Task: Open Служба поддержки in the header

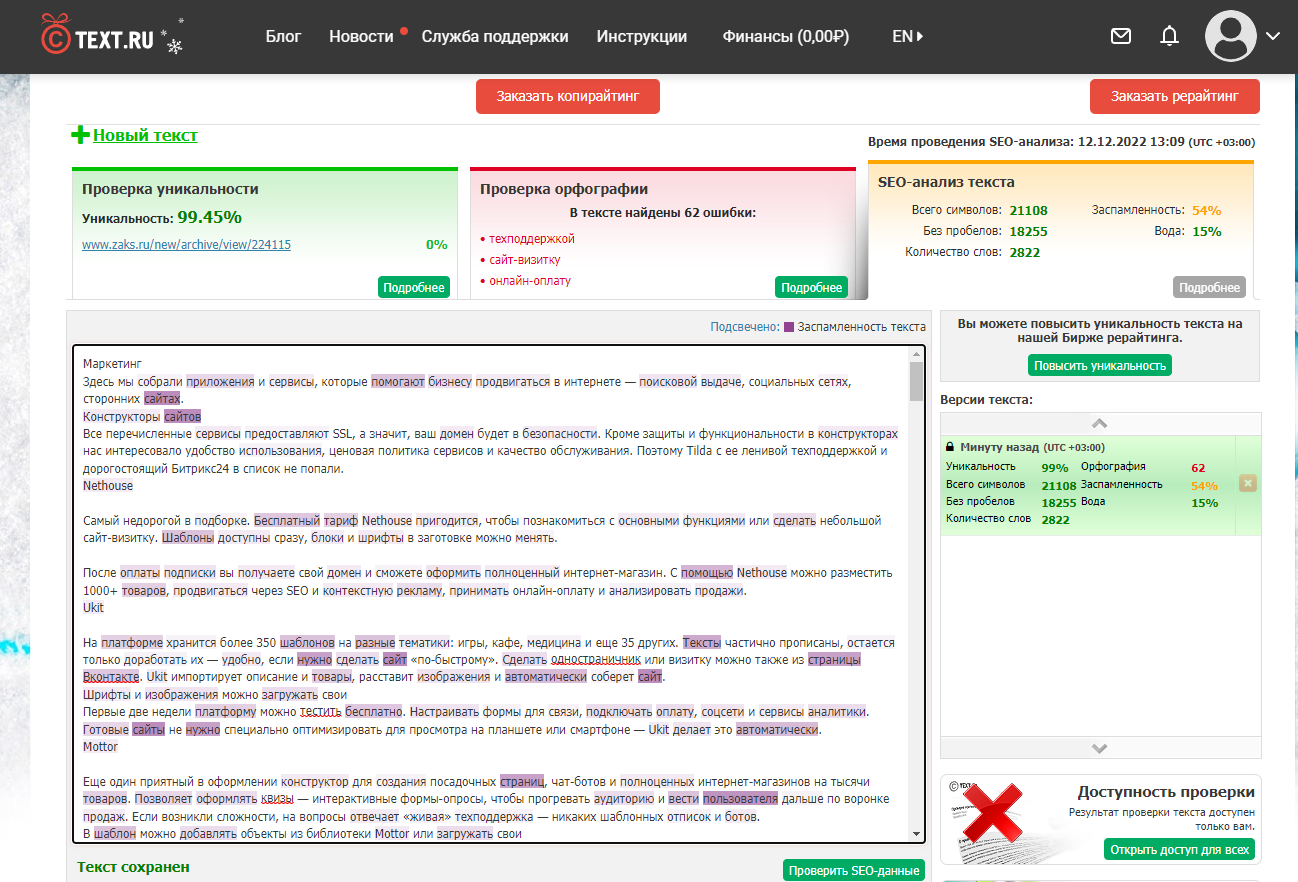Action: tap(495, 36)
